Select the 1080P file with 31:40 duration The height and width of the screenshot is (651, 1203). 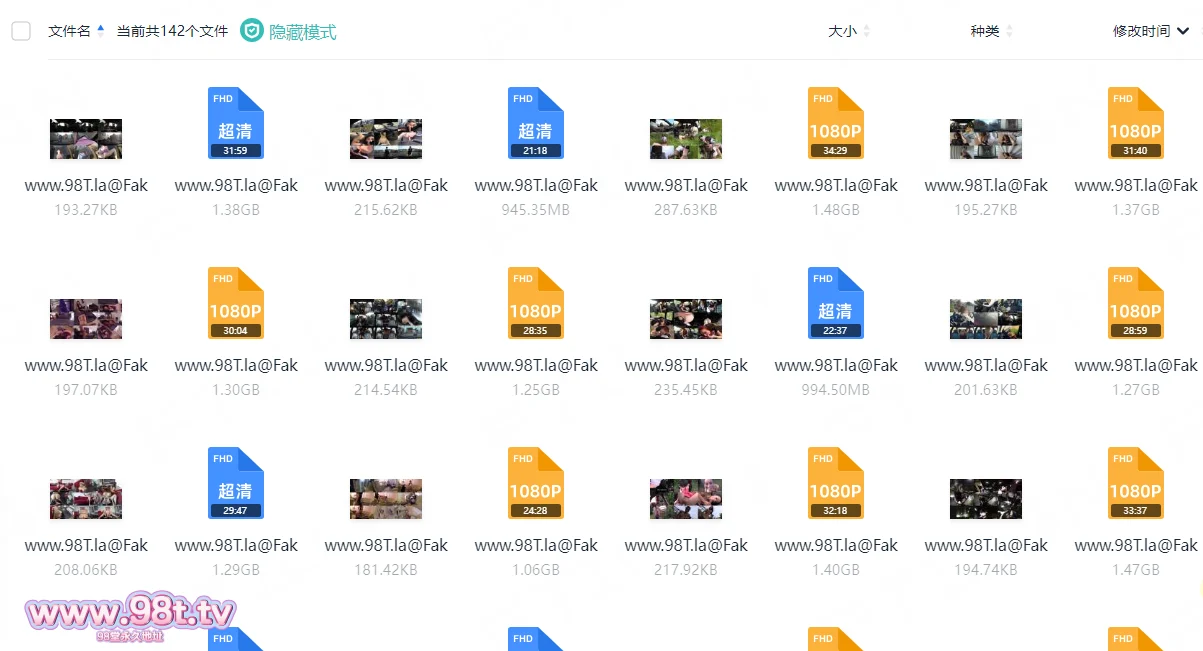(x=1136, y=123)
